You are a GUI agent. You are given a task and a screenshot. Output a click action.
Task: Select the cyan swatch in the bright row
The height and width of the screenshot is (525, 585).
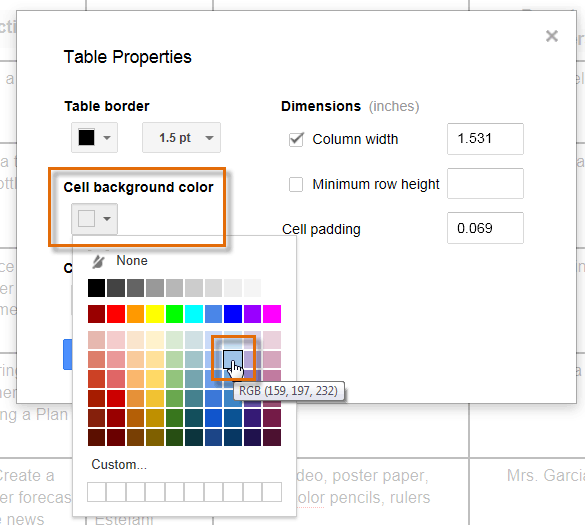pos(194,314)
